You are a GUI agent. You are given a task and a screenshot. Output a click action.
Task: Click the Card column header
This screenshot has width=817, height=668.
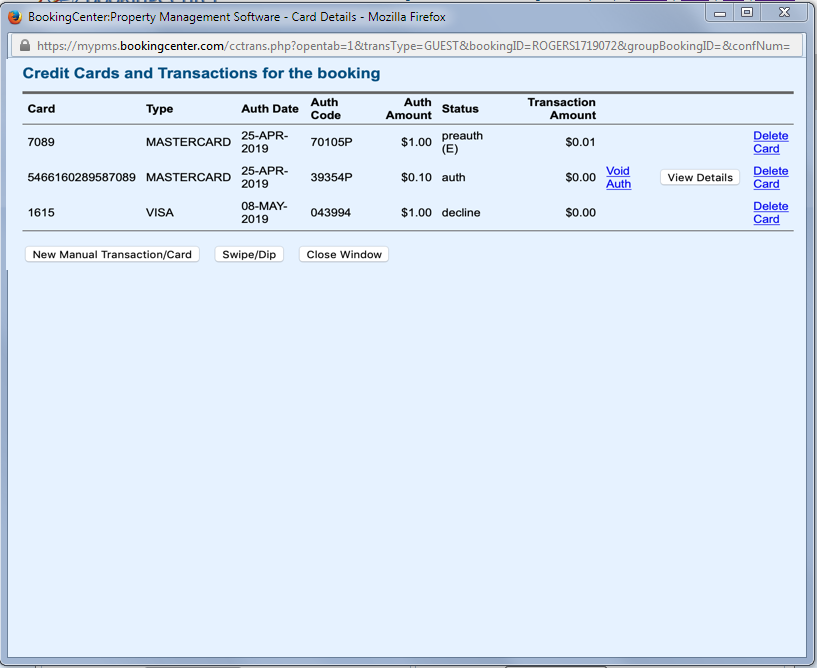click(41, 109)
